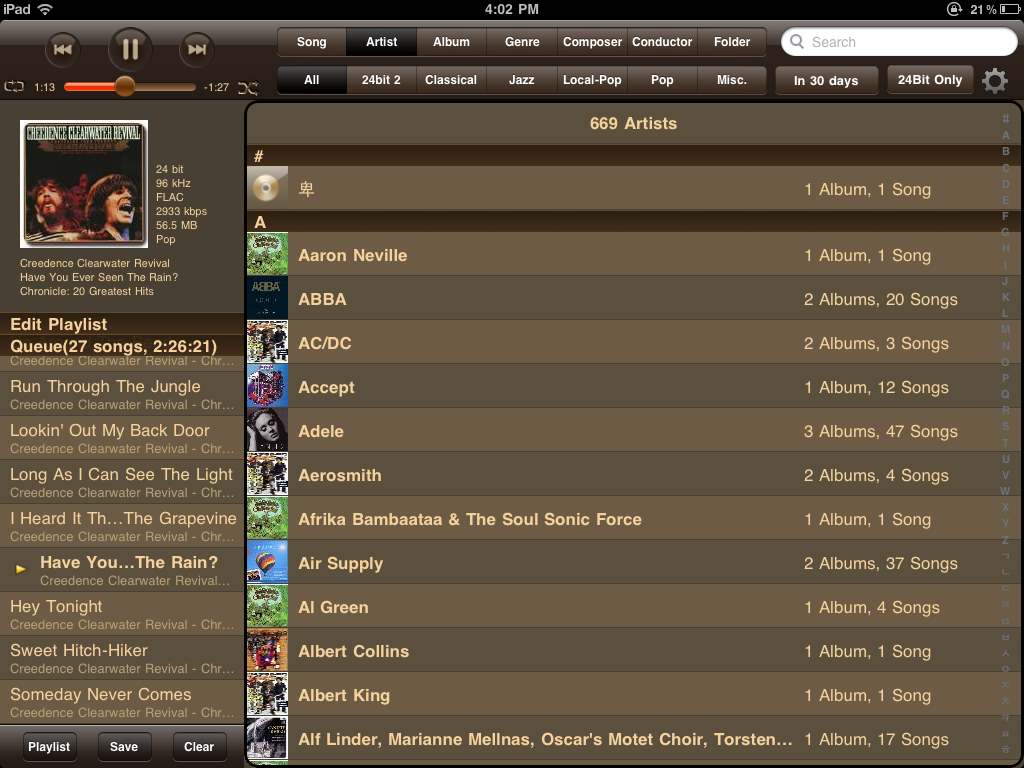Skip to previous track

tap(63, 49)
